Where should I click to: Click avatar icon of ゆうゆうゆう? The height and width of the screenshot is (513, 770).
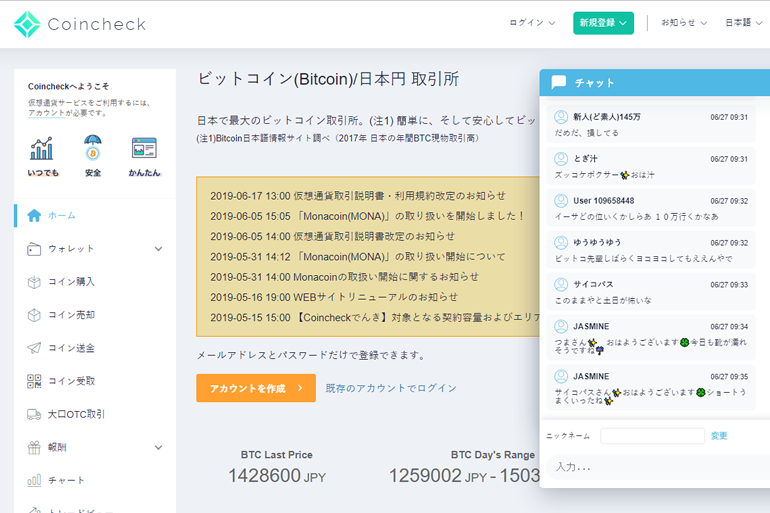pos(561,243)
